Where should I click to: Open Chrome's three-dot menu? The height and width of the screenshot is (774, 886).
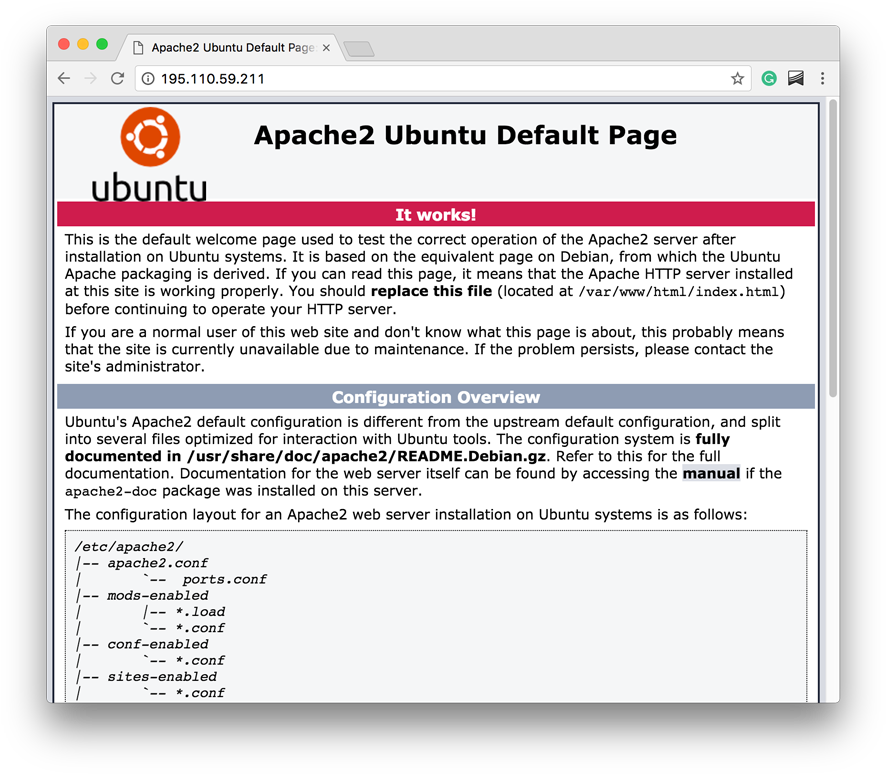pyautogui.click(x=822, y=78)
